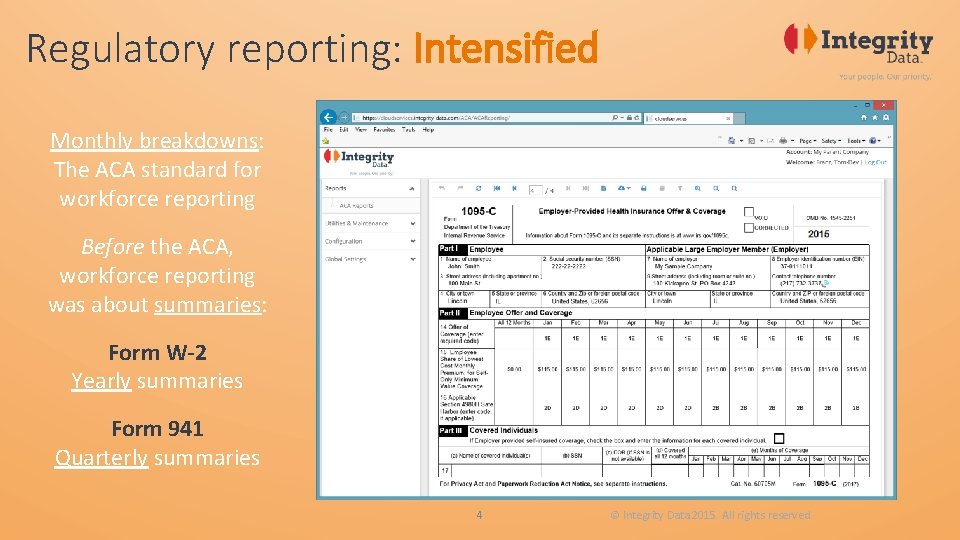Tick the self-insured coverage checkbox in Part III
The image size is (960, 540).
pos(779,438)
